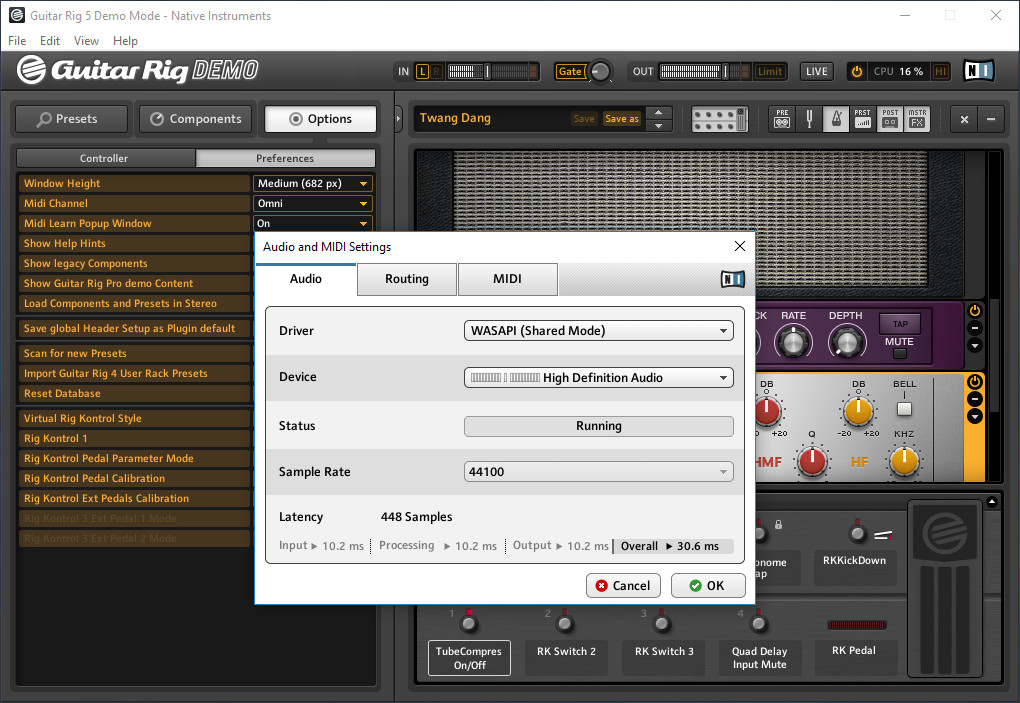
Task: Collapse the left sidebar with arrow handle
Action: pos(399,119)
